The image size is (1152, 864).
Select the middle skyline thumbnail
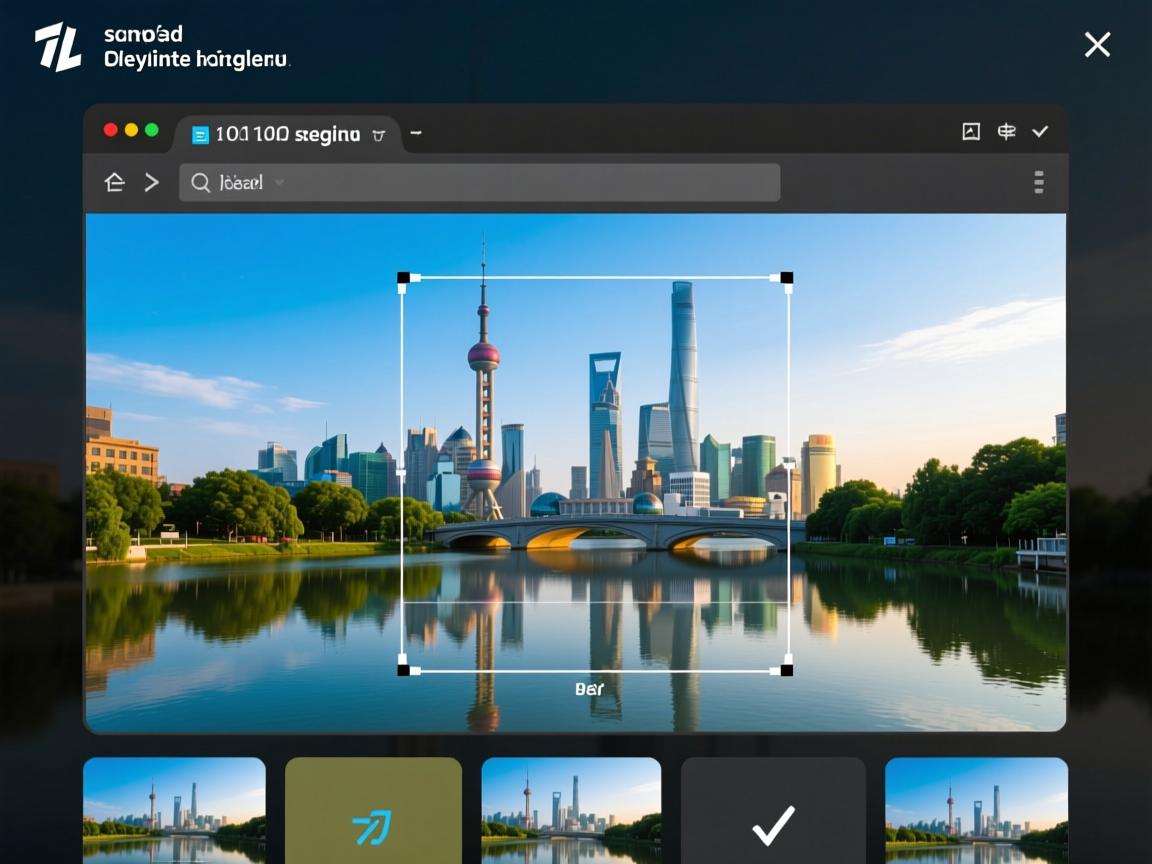tap(571, 810)
